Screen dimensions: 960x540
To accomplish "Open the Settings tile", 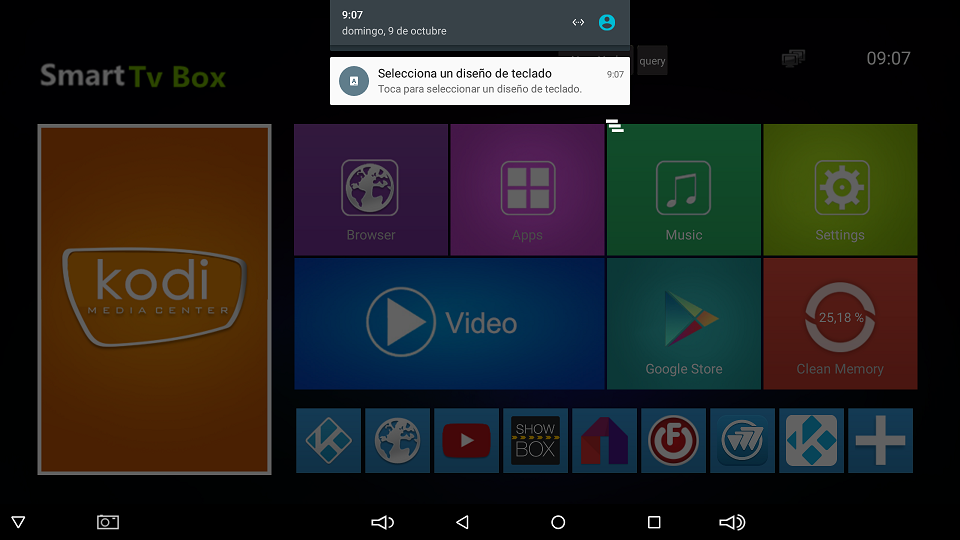I will [x=840, y=190].
